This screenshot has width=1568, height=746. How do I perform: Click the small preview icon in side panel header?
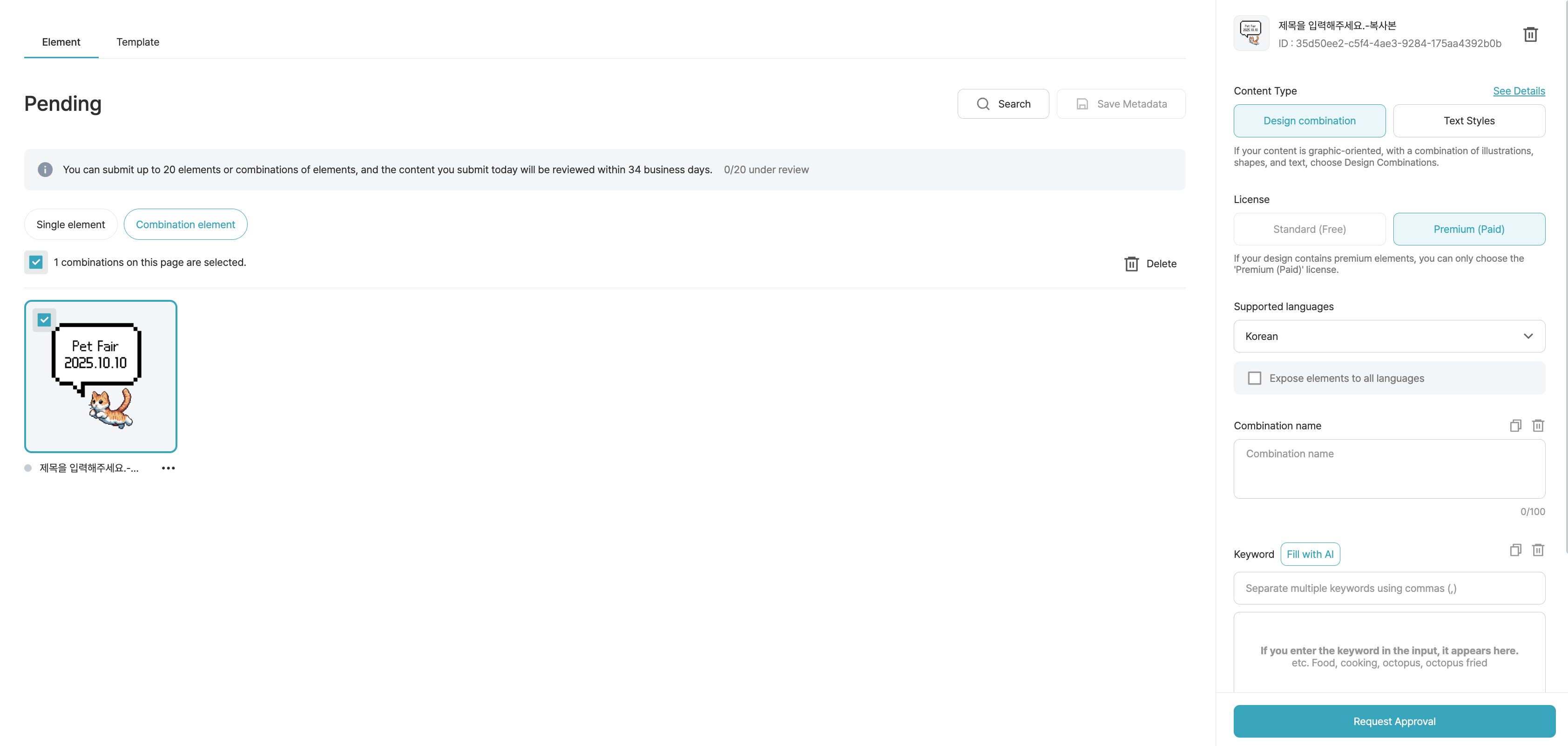(x=1251, y=34)
